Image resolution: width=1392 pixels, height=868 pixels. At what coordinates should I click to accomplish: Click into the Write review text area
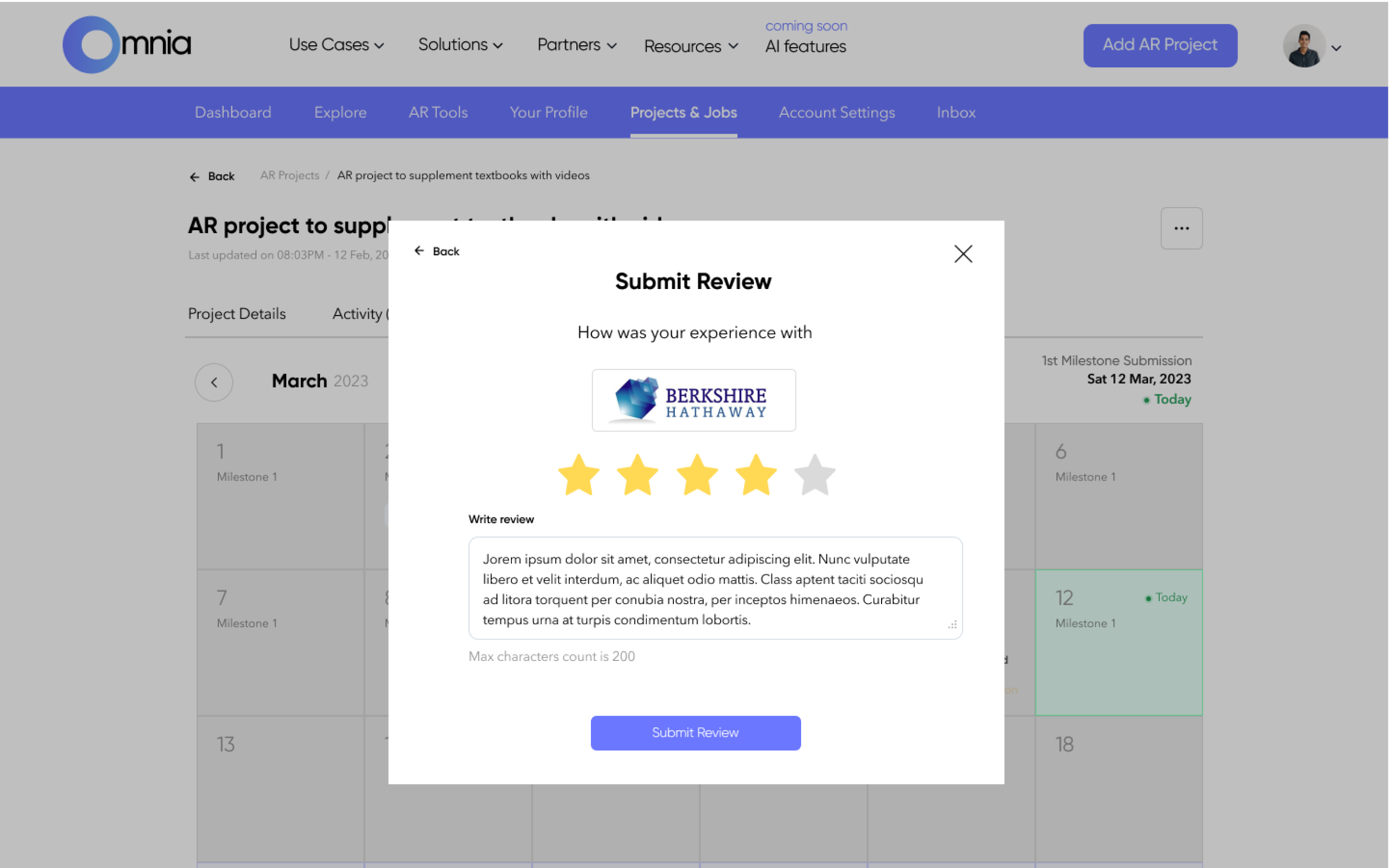tap(716, 589)
